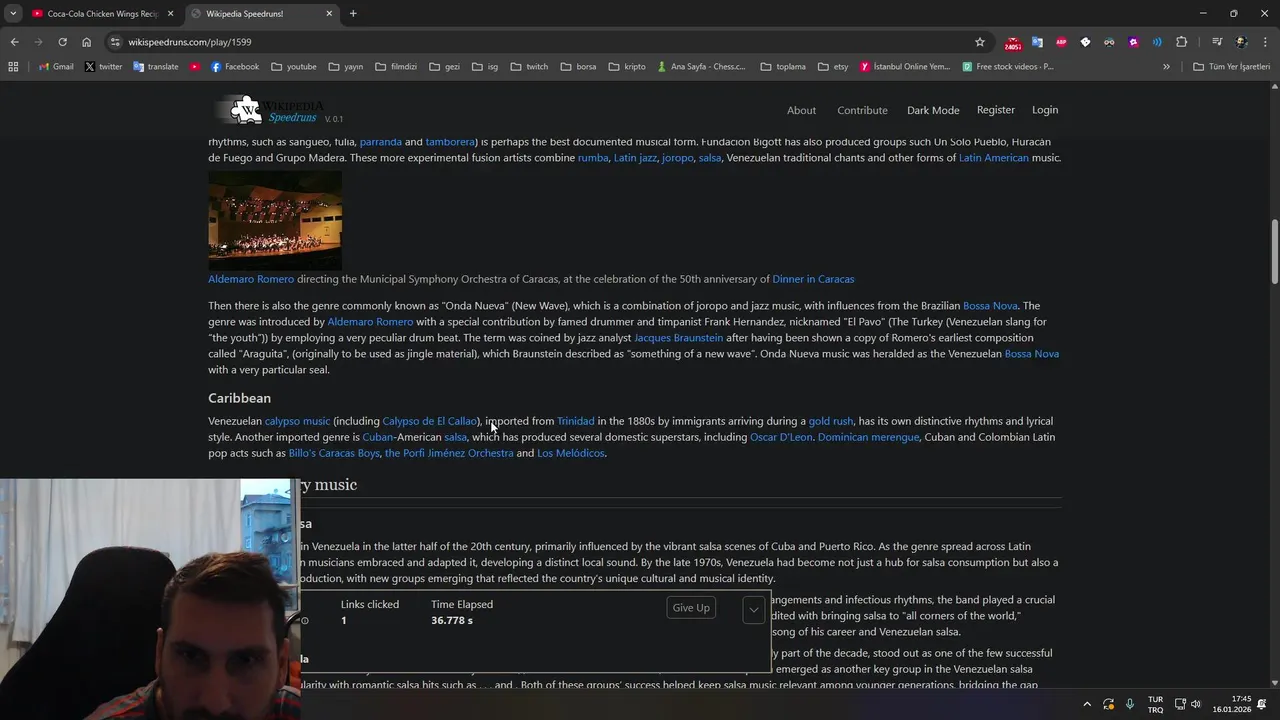The image size is (1280, 720).
Task: Click the page vertical scrollbar thumb
Action: click(x=1274, y=251)
